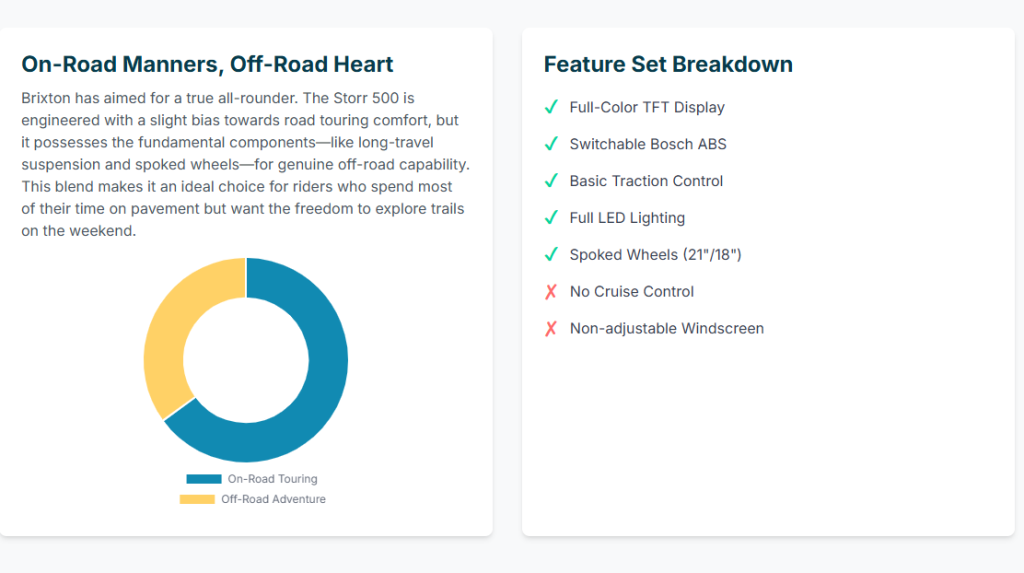Click the checkmark next to Full LED Lighting
The image size is (1024, 573).
click(550, 218)
